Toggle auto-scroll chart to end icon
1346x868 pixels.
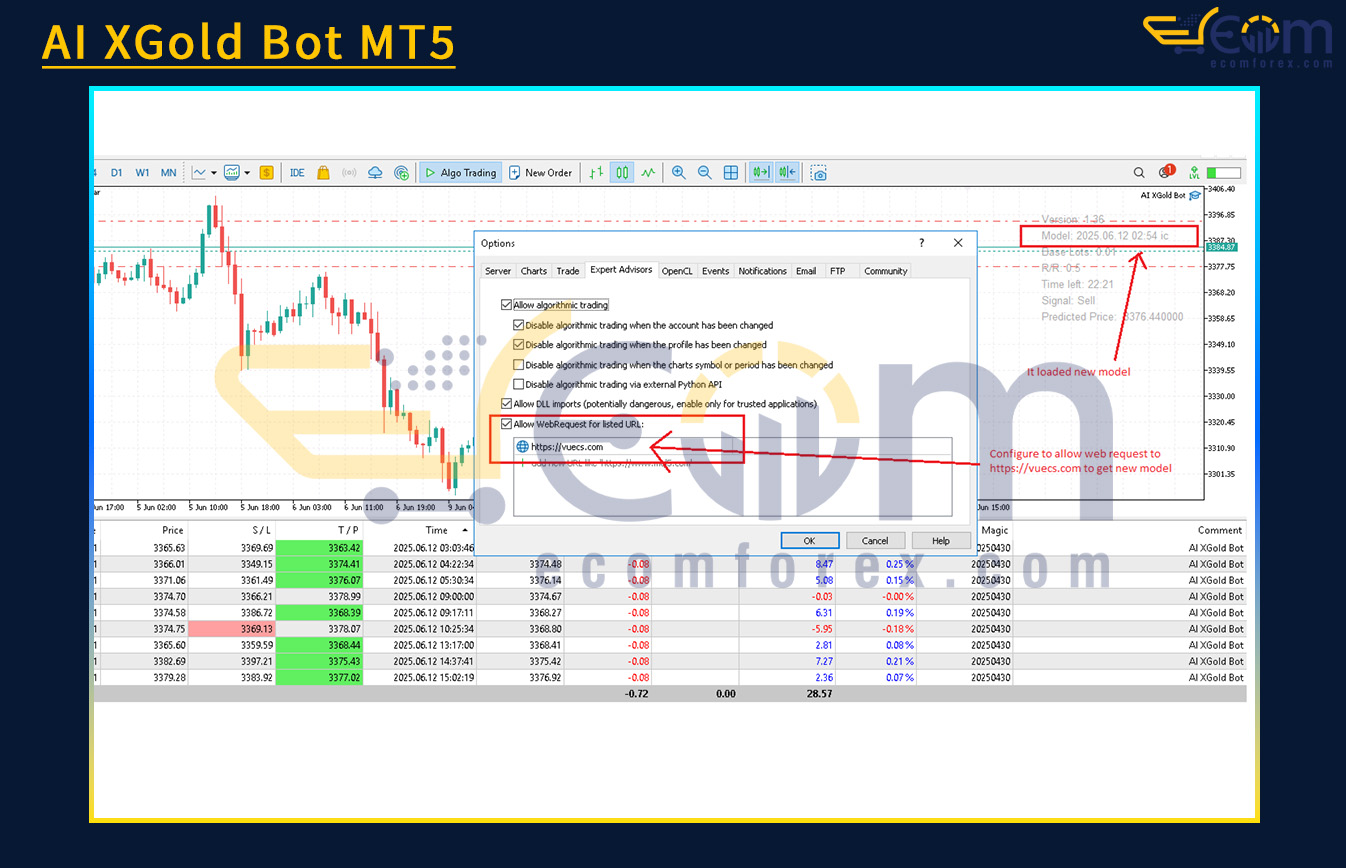tap(761, 172)
